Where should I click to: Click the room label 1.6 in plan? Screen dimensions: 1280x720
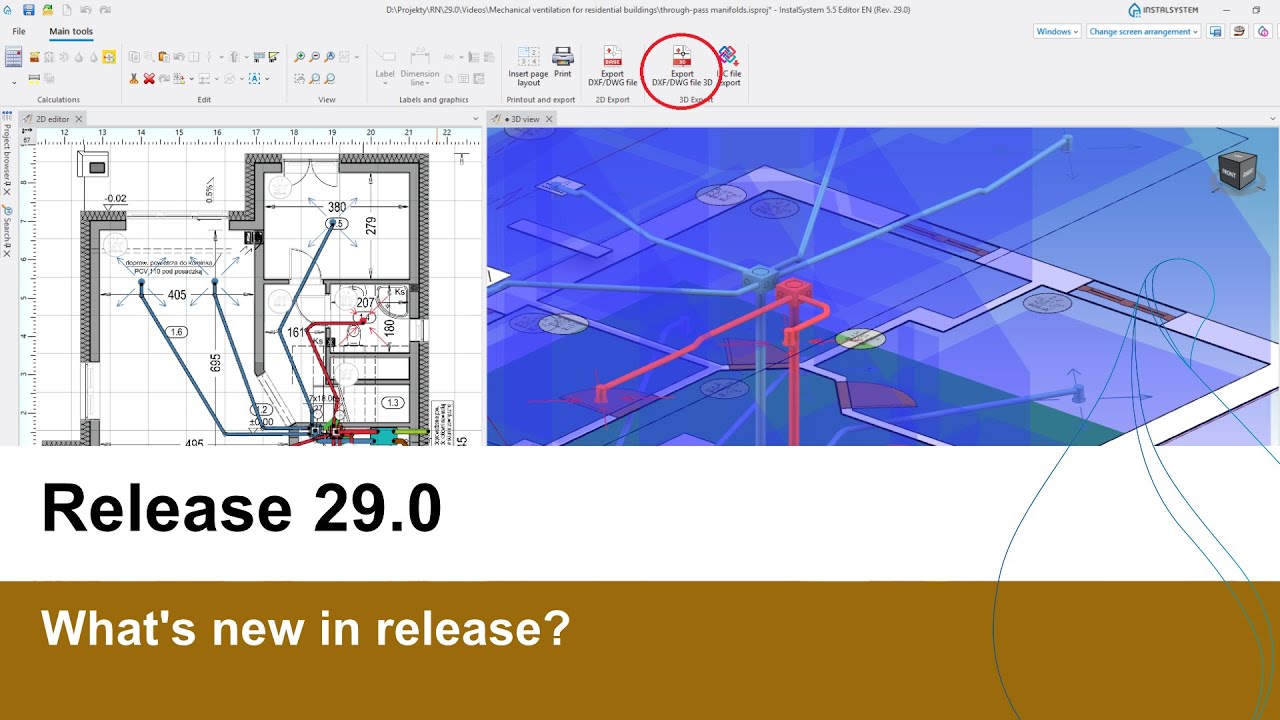click(x=177, y=332)
